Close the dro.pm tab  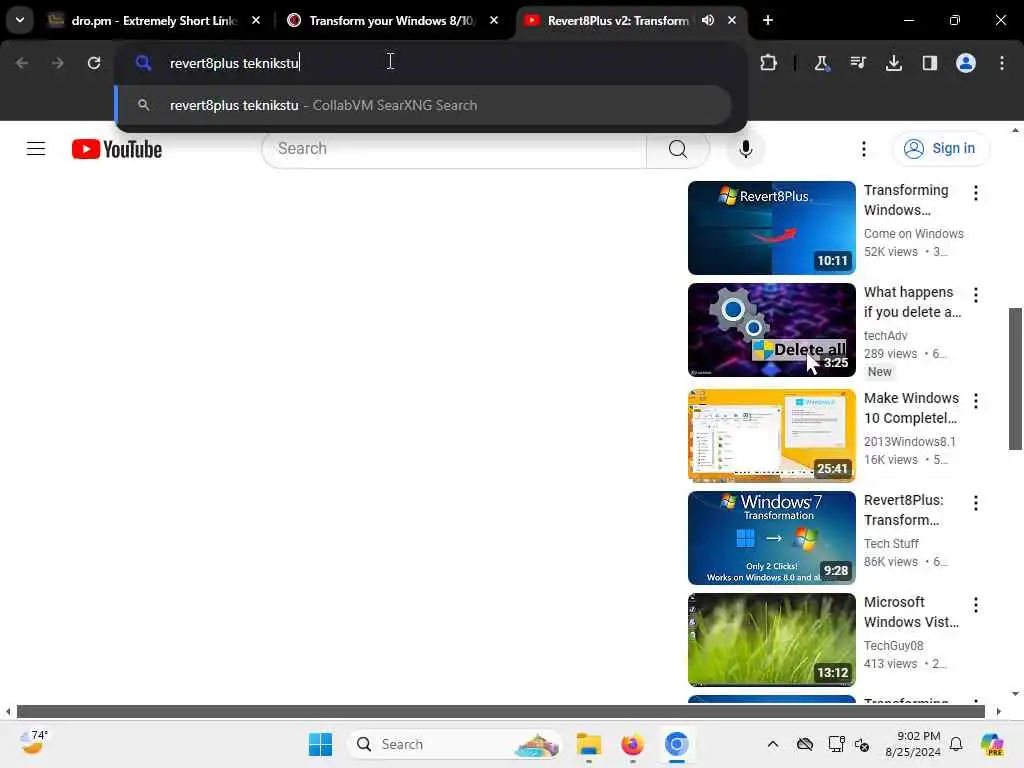click(256, 20)
